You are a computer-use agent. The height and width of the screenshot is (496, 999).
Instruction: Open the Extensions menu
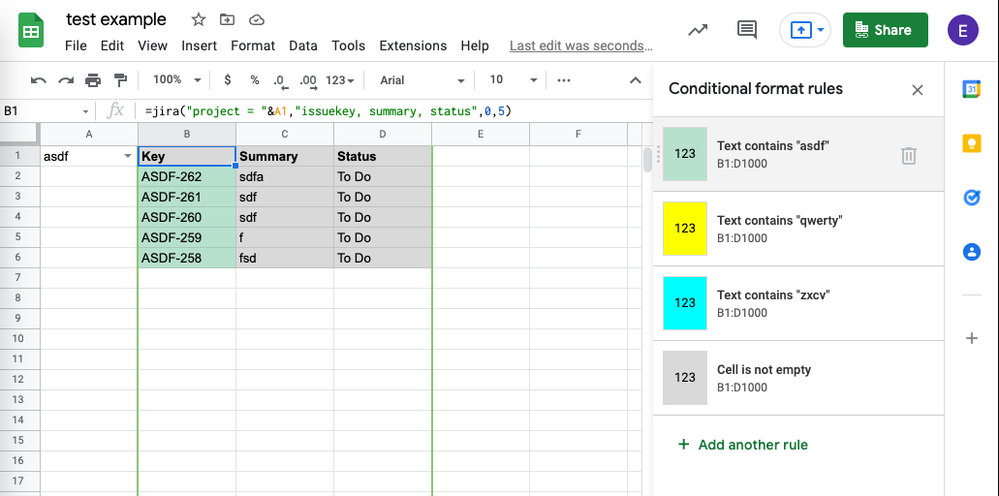(x=413, y=46)
